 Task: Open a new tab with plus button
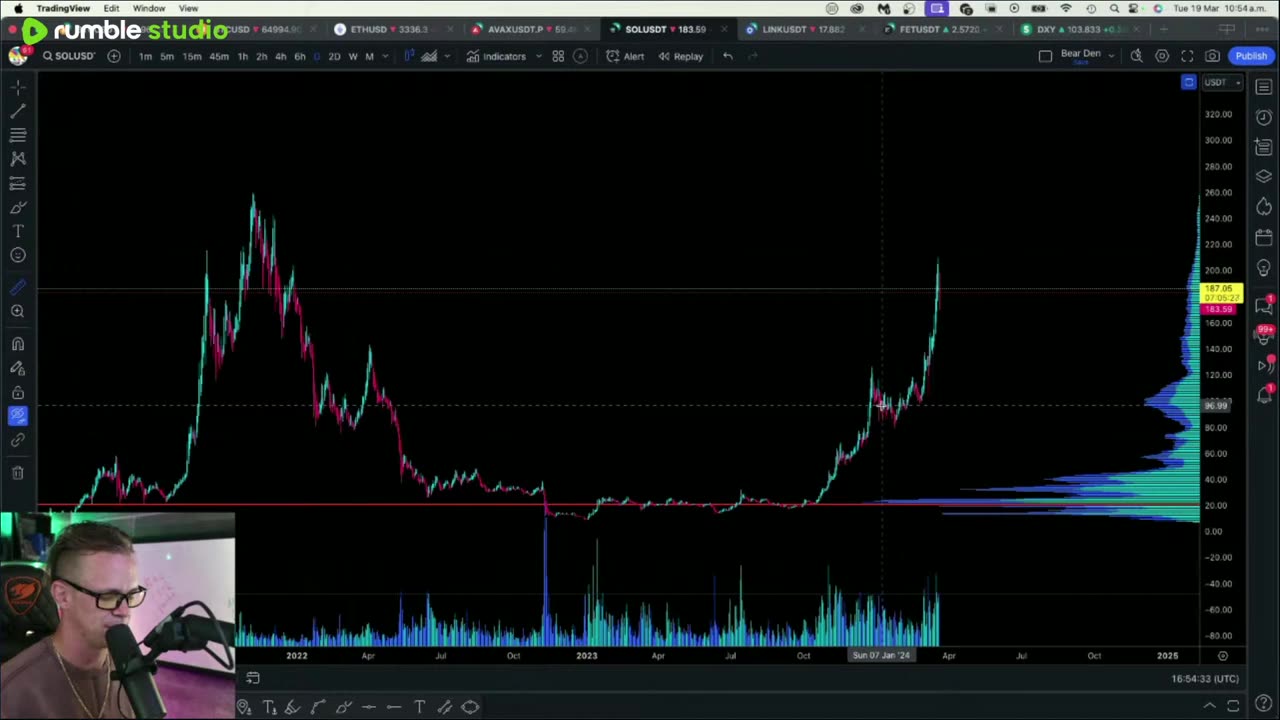tap(1164, 29)
